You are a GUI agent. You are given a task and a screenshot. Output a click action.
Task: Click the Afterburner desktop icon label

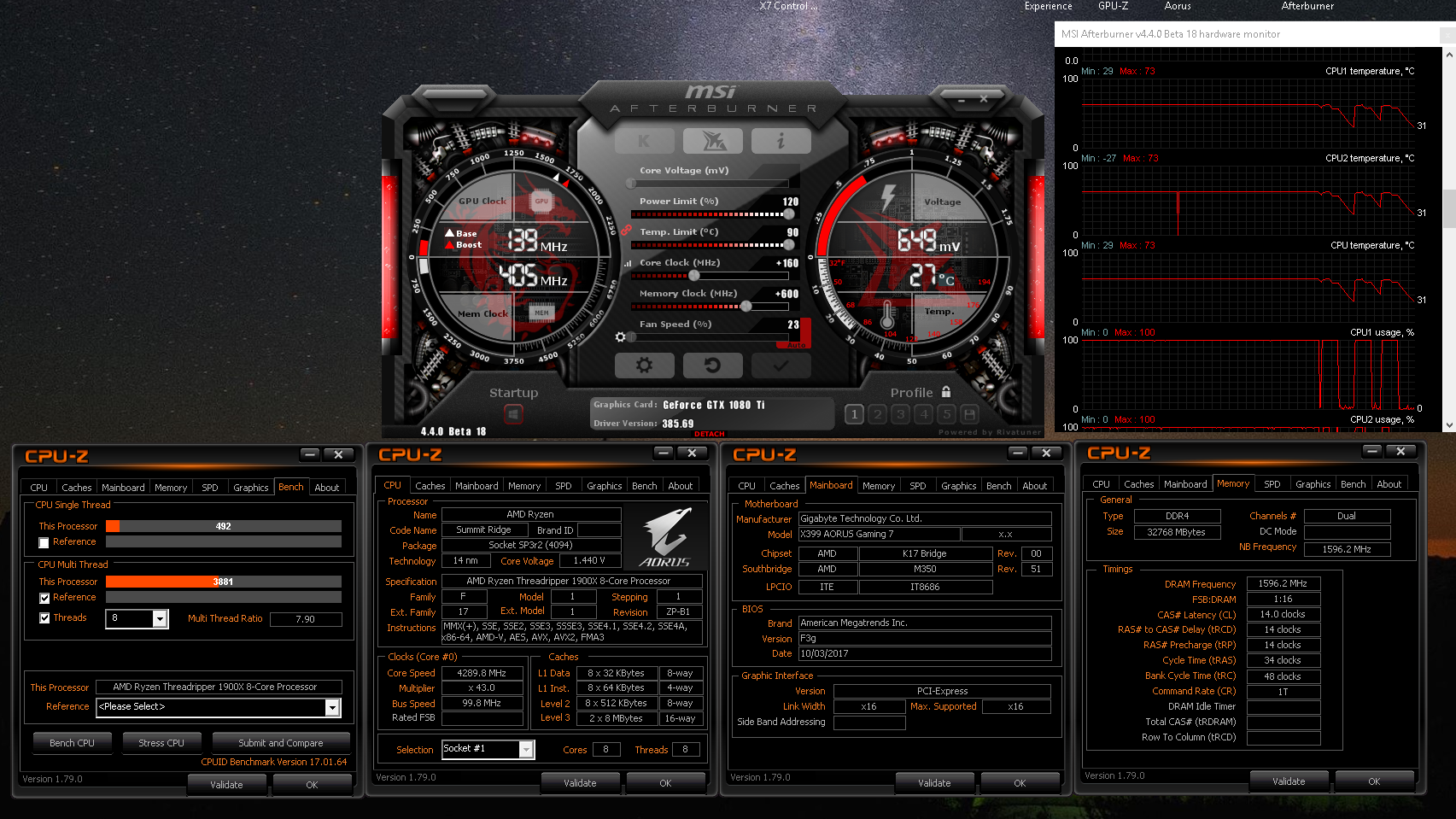coord(1307,6)
